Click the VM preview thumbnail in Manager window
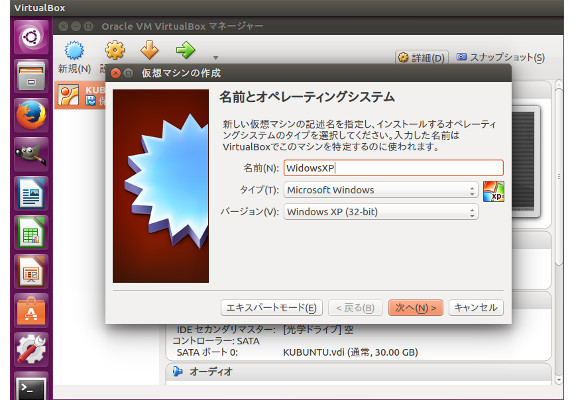The height and width of the screenshot is (400, 575). [526, 161]
